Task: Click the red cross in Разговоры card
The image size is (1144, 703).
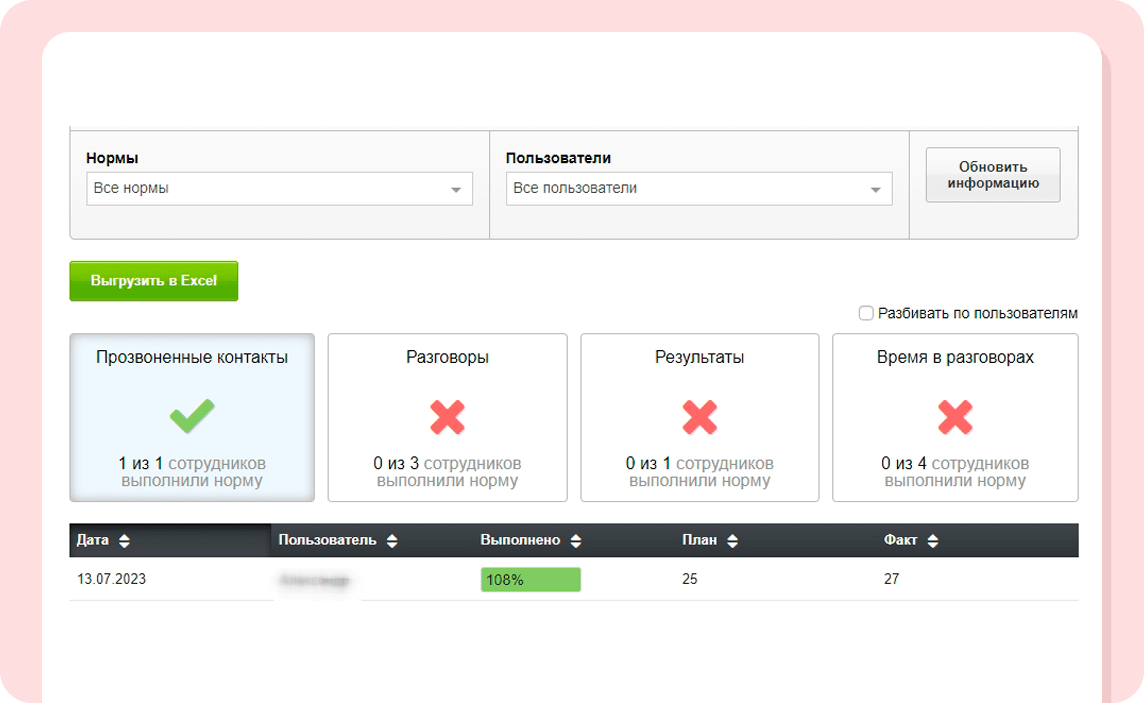Action: point(447,417)
